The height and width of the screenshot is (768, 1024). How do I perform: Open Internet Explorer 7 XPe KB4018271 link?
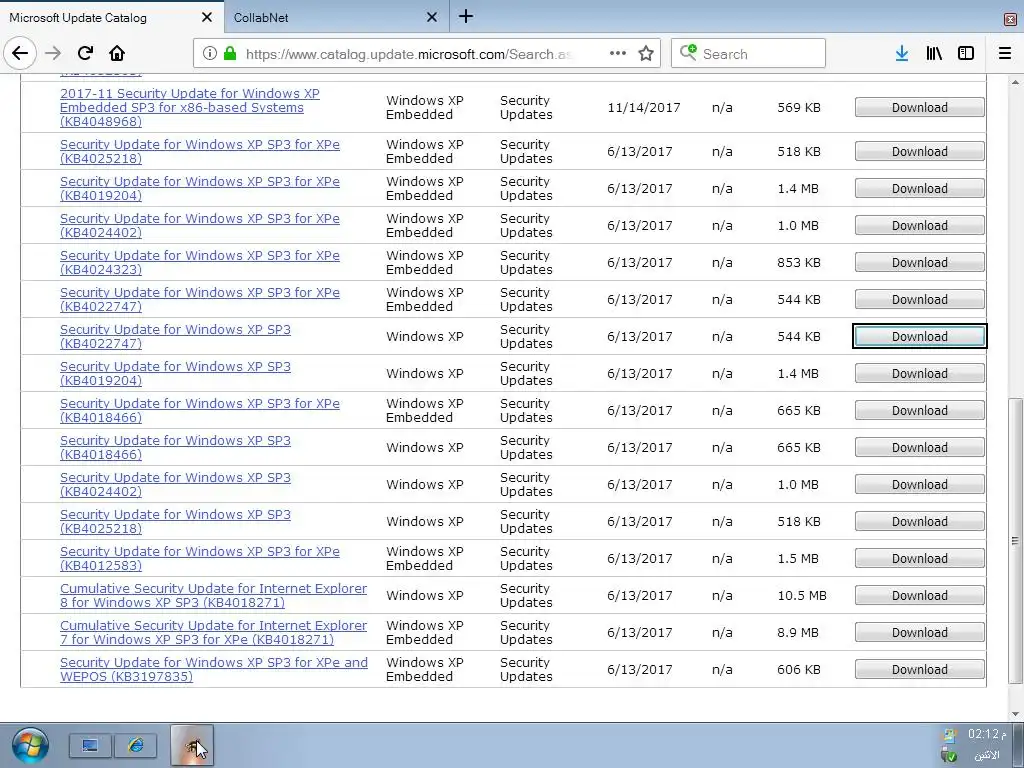click(214, 632)
